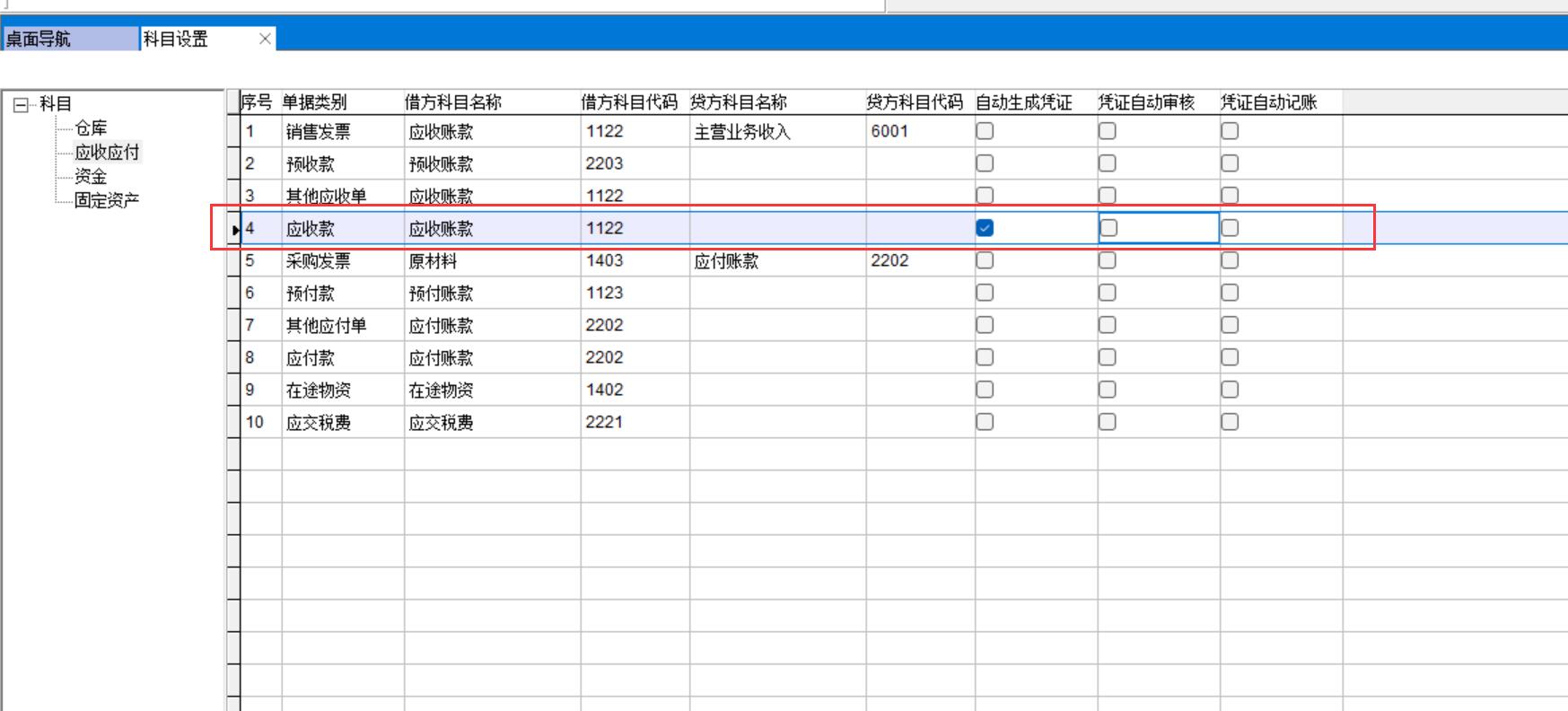
Task: Enable 凭证自动记账 for 应交税费 row
Action: [x=1230, y=422]
